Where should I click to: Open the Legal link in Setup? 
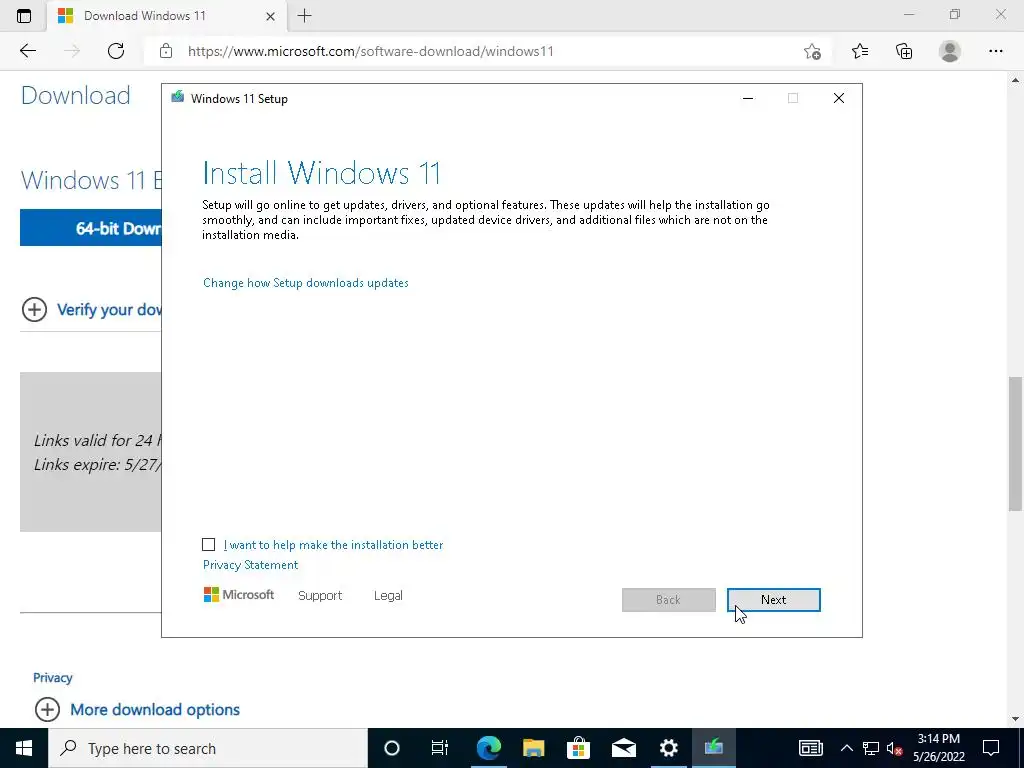[388, 596]
